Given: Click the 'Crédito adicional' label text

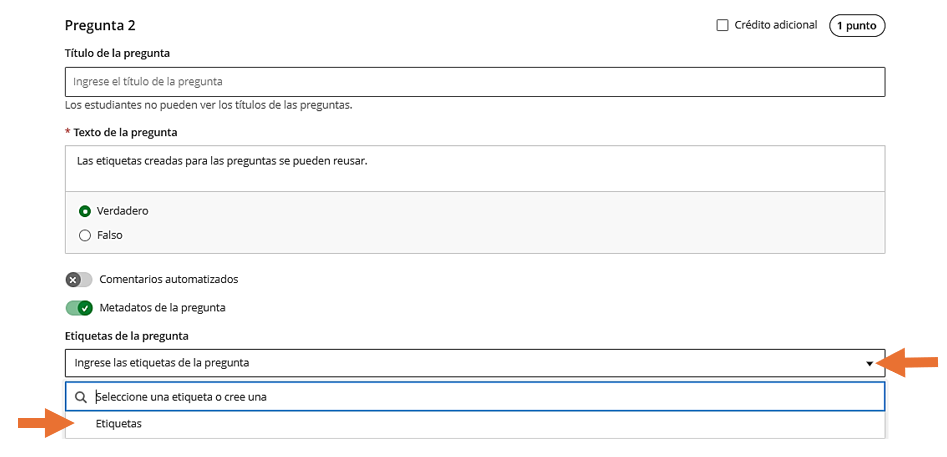Looking at the screenshot, I should (x=775, y=25).
